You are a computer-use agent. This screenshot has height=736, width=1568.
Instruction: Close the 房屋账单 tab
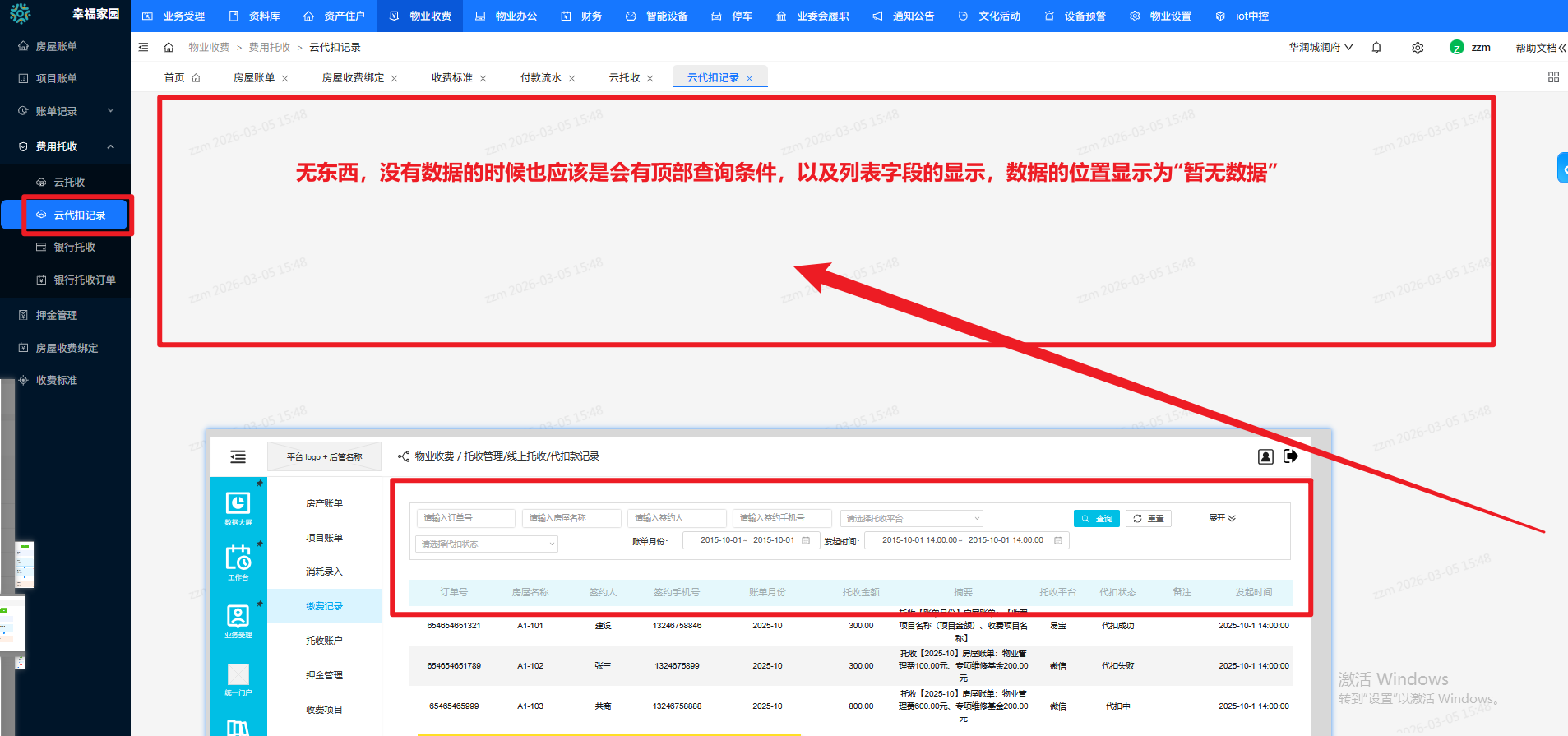[x=285, y=79]
